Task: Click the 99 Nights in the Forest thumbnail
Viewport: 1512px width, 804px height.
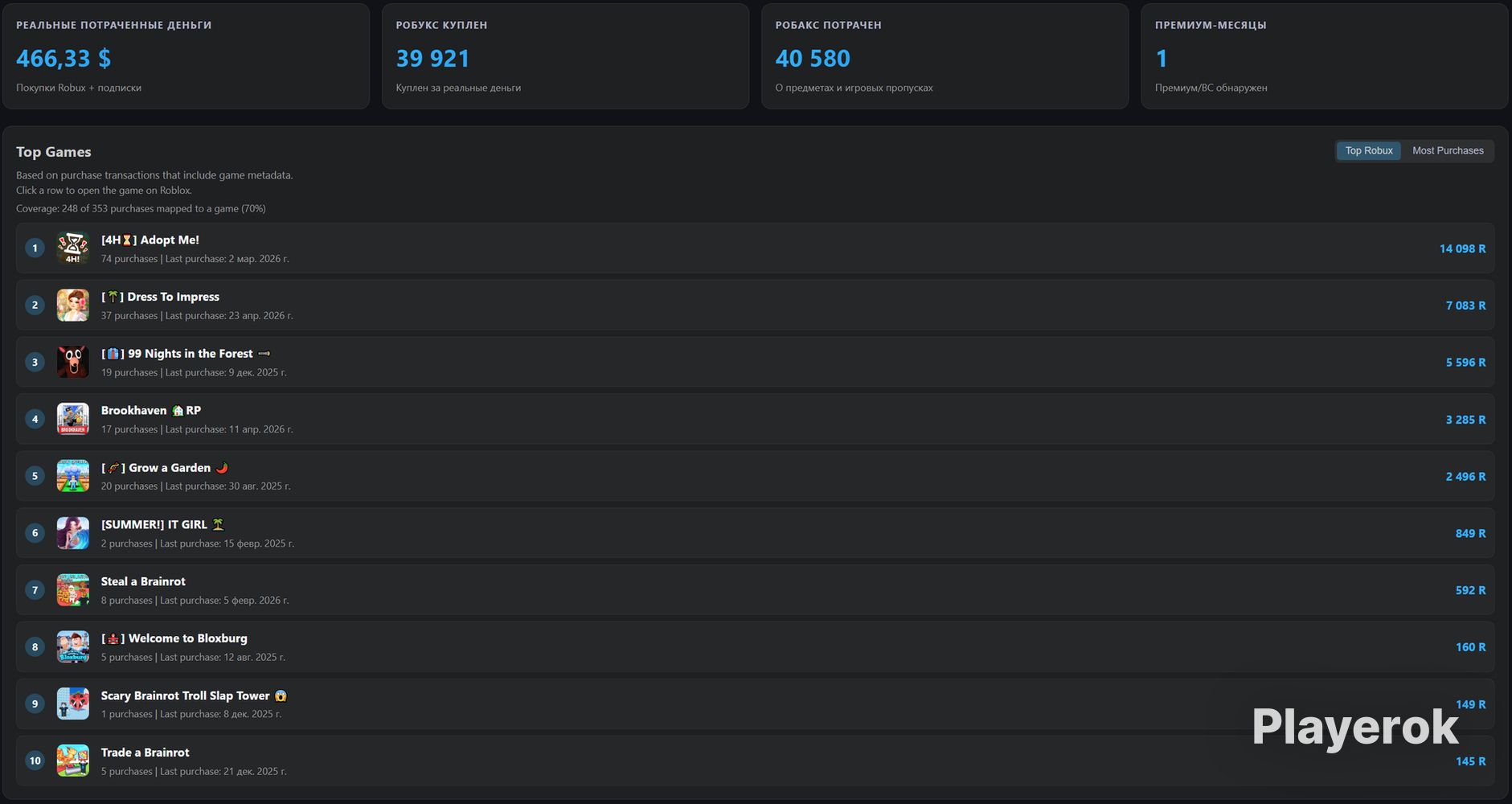Action: pyautogui.click(x=72, y=363)
